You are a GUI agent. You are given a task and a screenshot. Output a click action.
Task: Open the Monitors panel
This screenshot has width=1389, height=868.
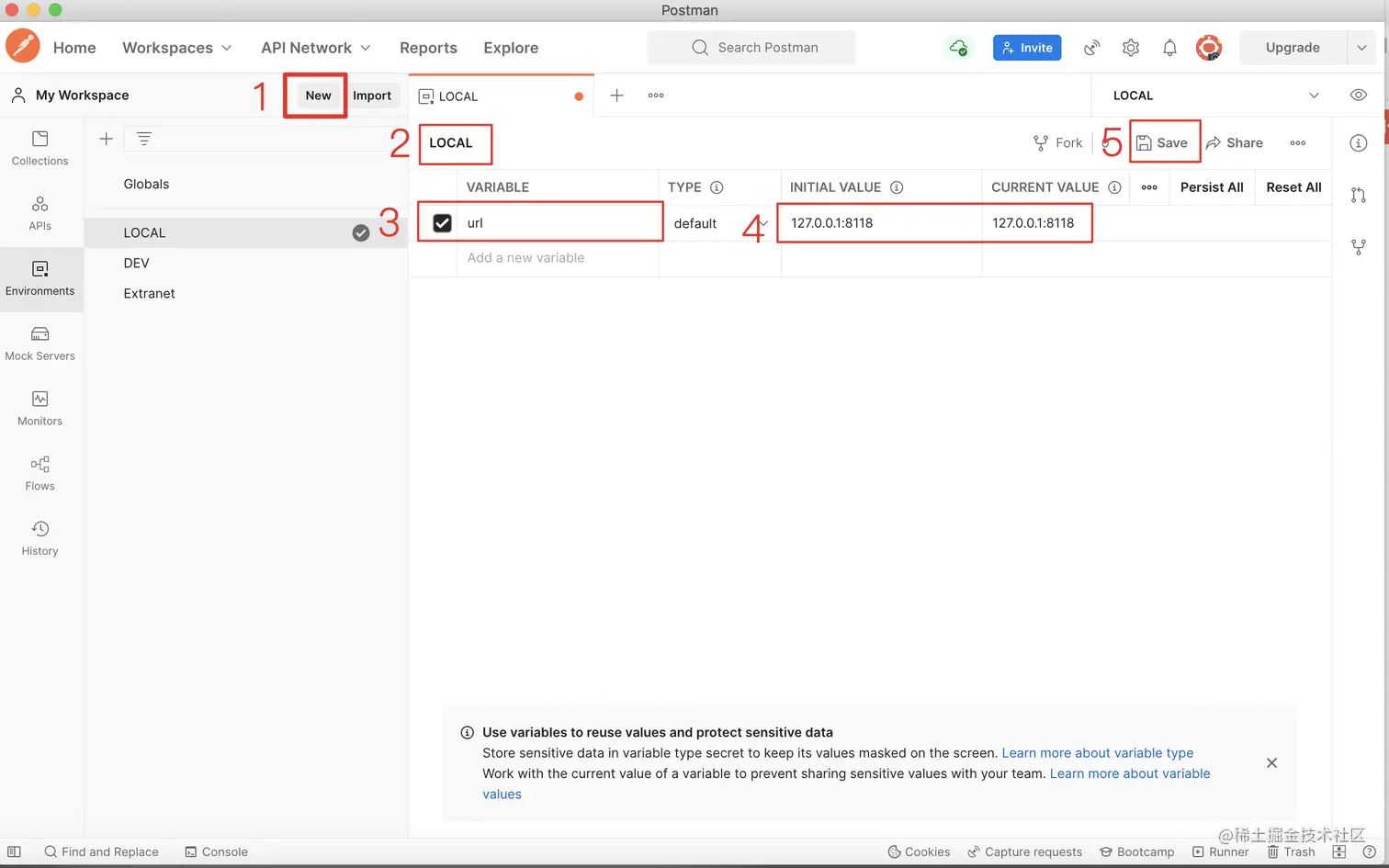40,409
